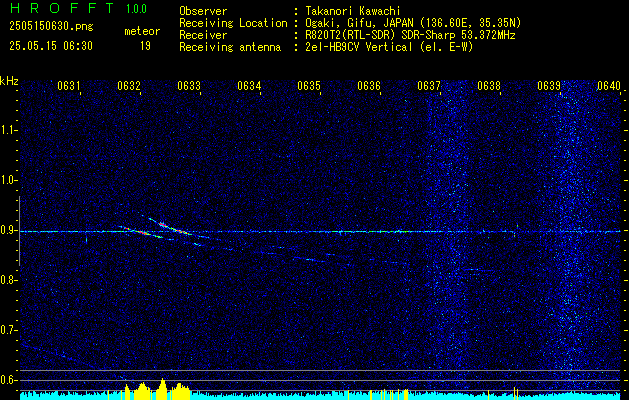Click the 0632 time marker
This screenshot has height=400, width=629.
(129, 86)
